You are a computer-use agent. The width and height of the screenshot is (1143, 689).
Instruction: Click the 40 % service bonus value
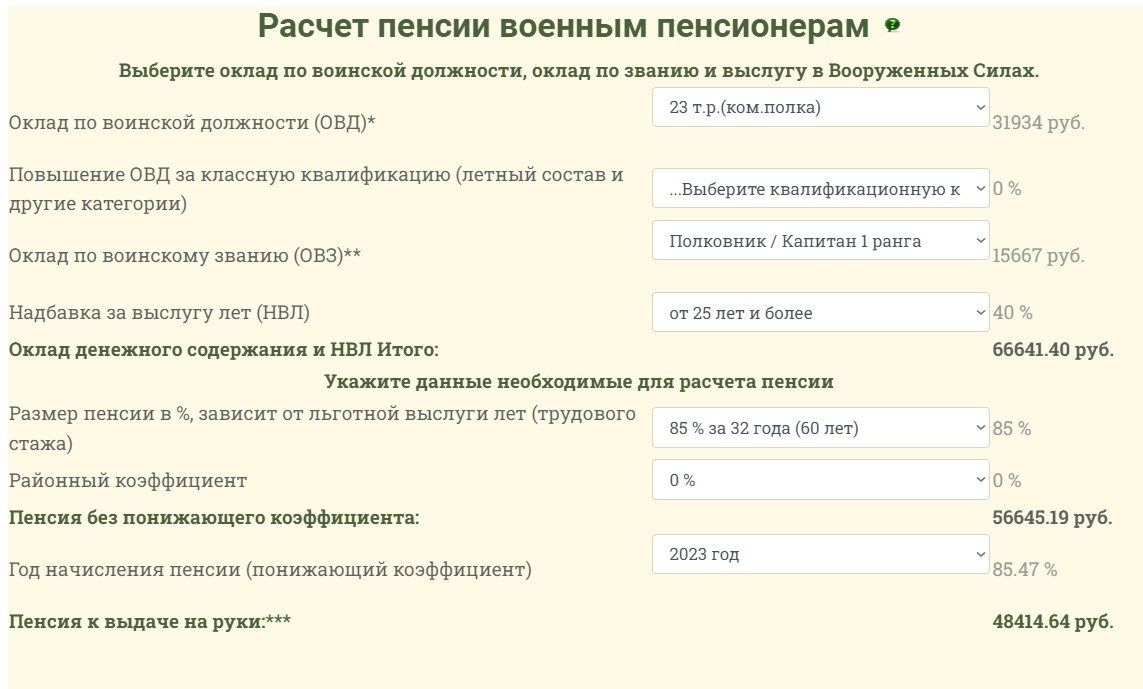1012,313
